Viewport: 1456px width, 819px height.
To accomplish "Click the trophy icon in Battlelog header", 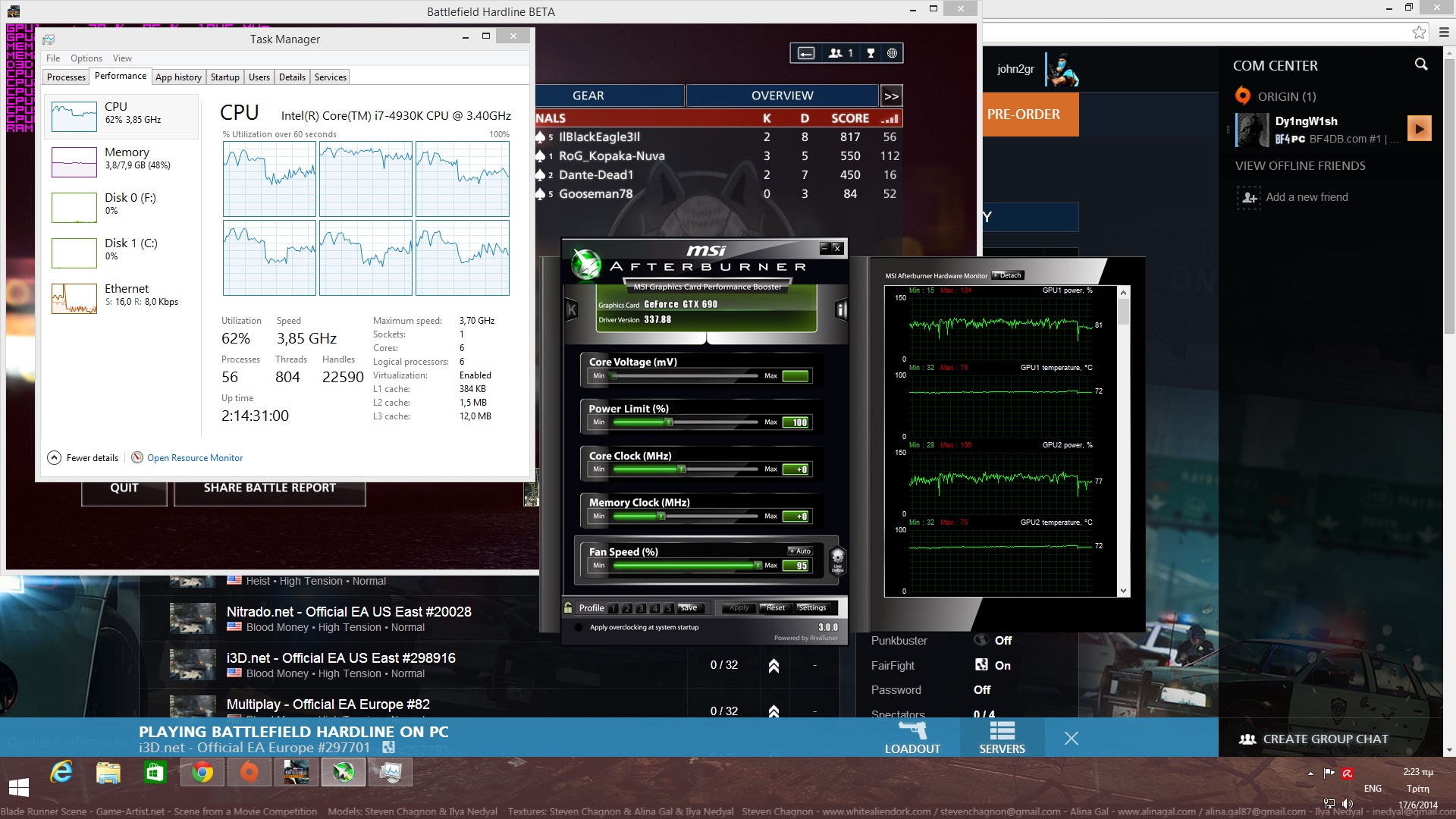I will coord(871,53).
